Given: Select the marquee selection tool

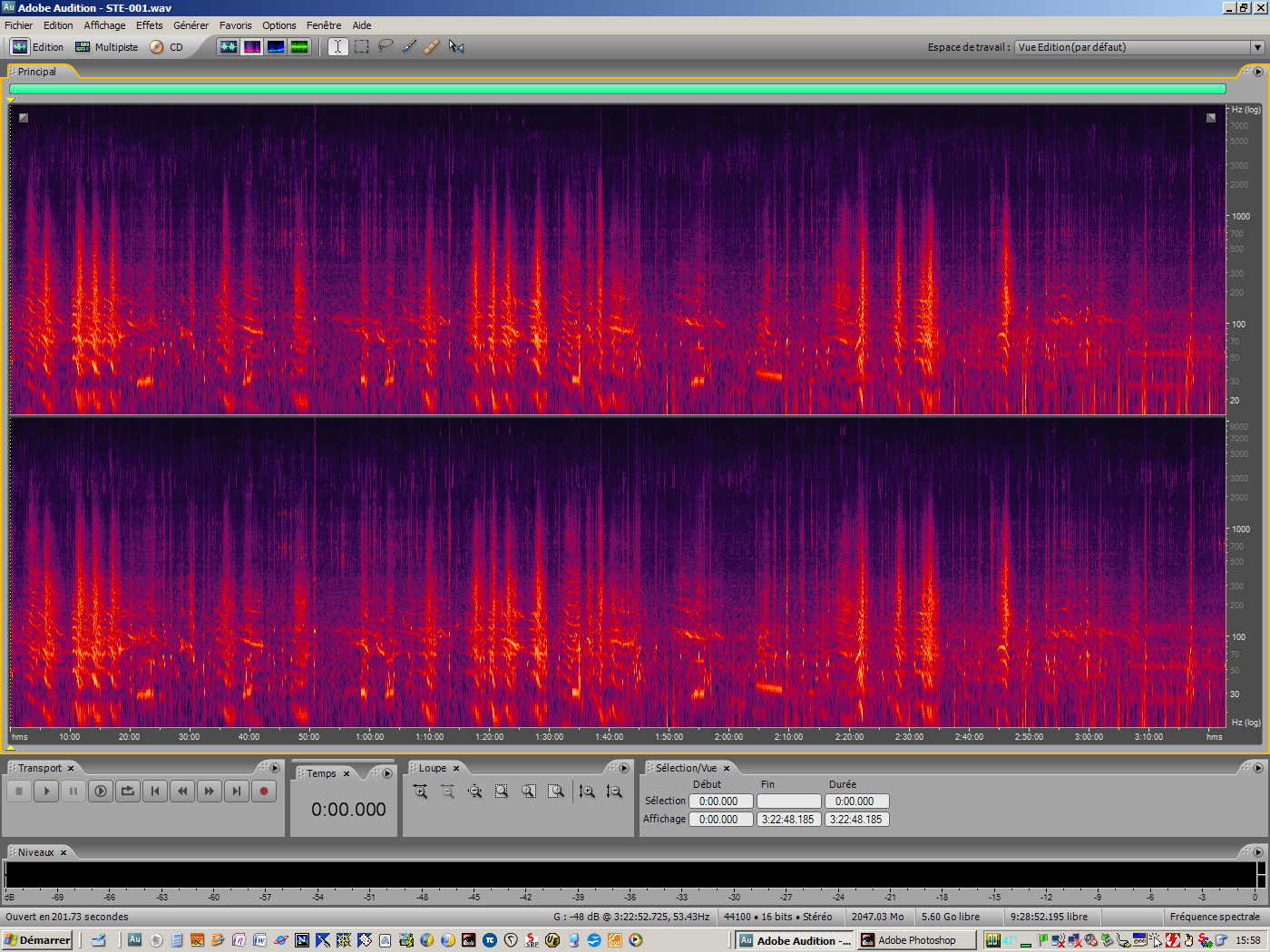Looking at the screenshot, I should pyautogui.click(x=361, y=46).
